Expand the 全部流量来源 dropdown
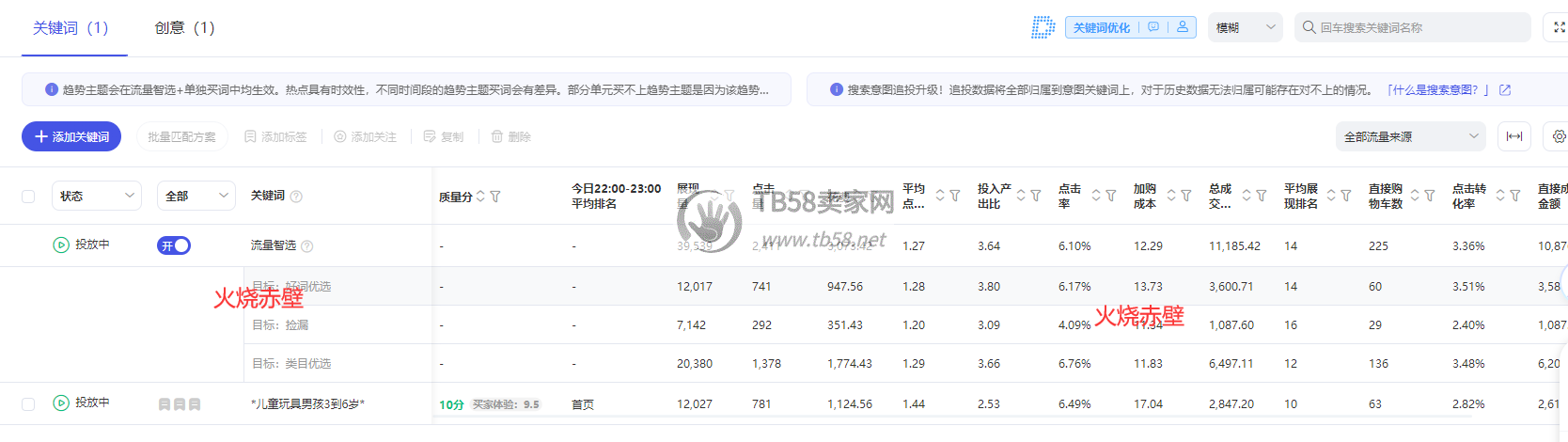The image size is (1568, 442). pos(1410,136)
